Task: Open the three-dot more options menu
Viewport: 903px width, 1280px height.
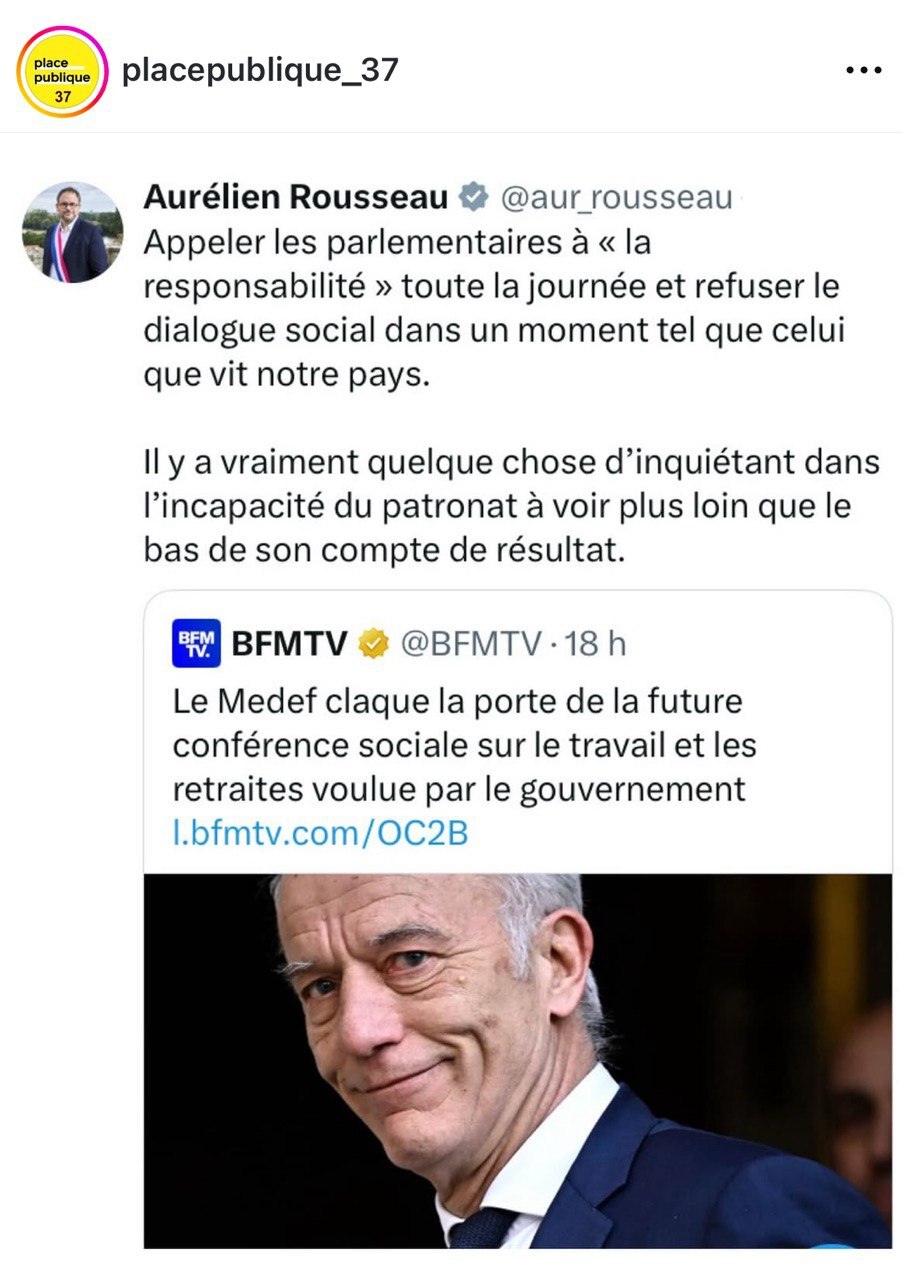Action: click(861, 70)
